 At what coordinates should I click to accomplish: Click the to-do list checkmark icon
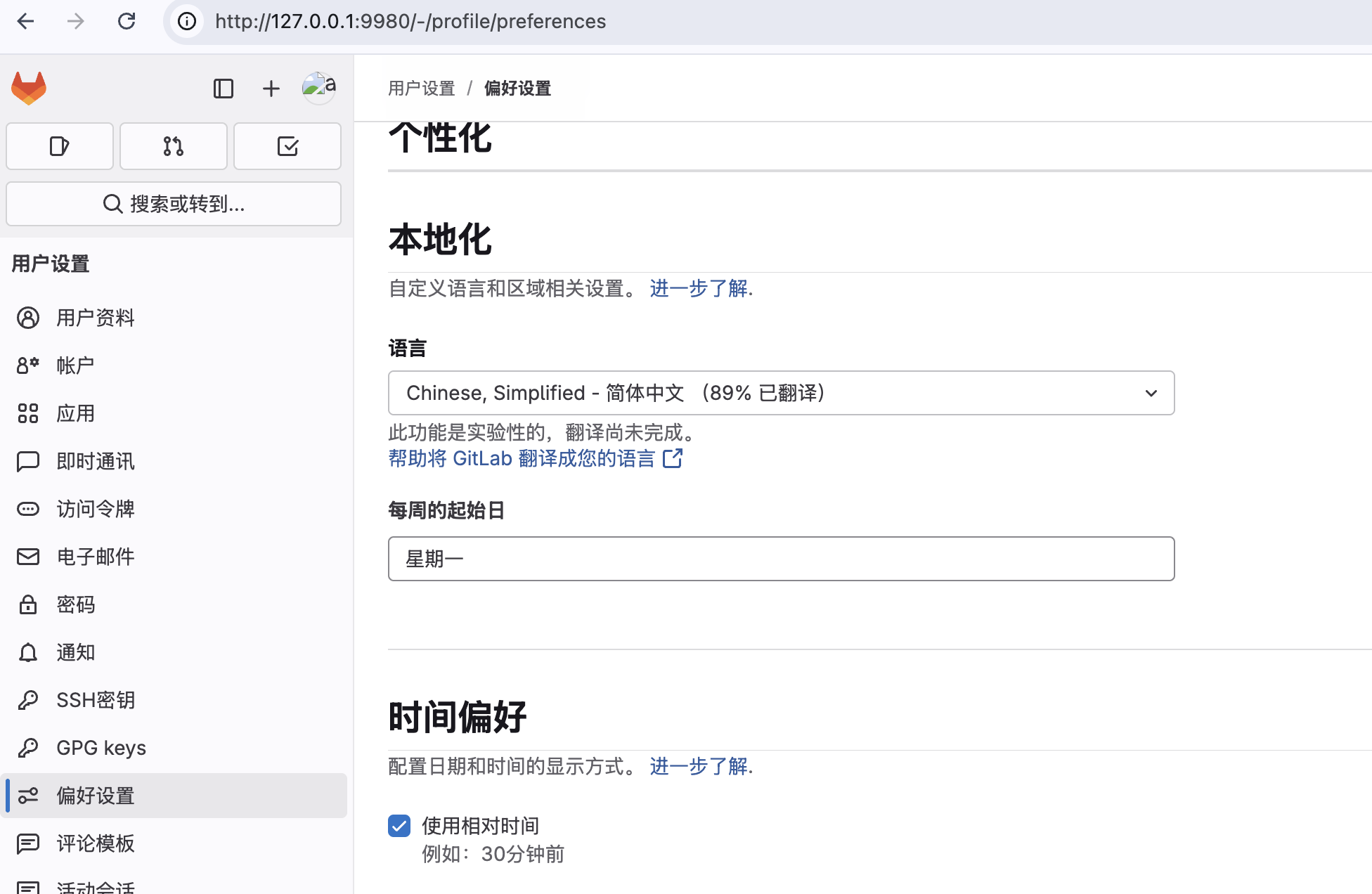tap(287, 146)
